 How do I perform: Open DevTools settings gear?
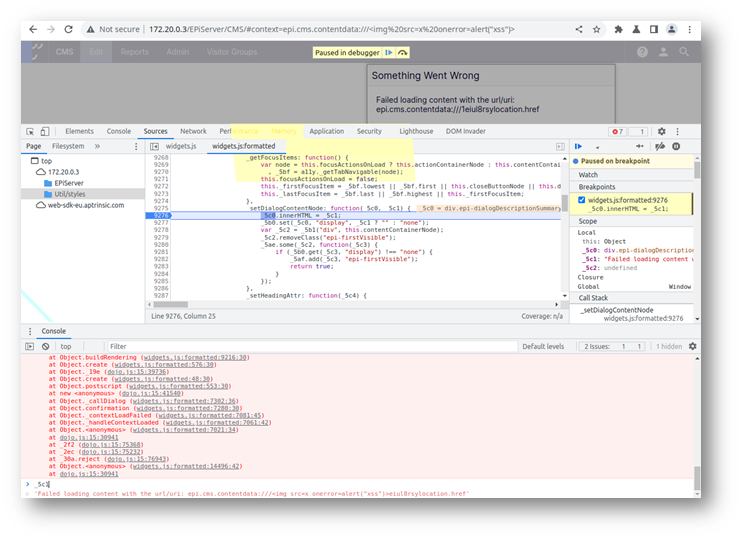[661, 131]
